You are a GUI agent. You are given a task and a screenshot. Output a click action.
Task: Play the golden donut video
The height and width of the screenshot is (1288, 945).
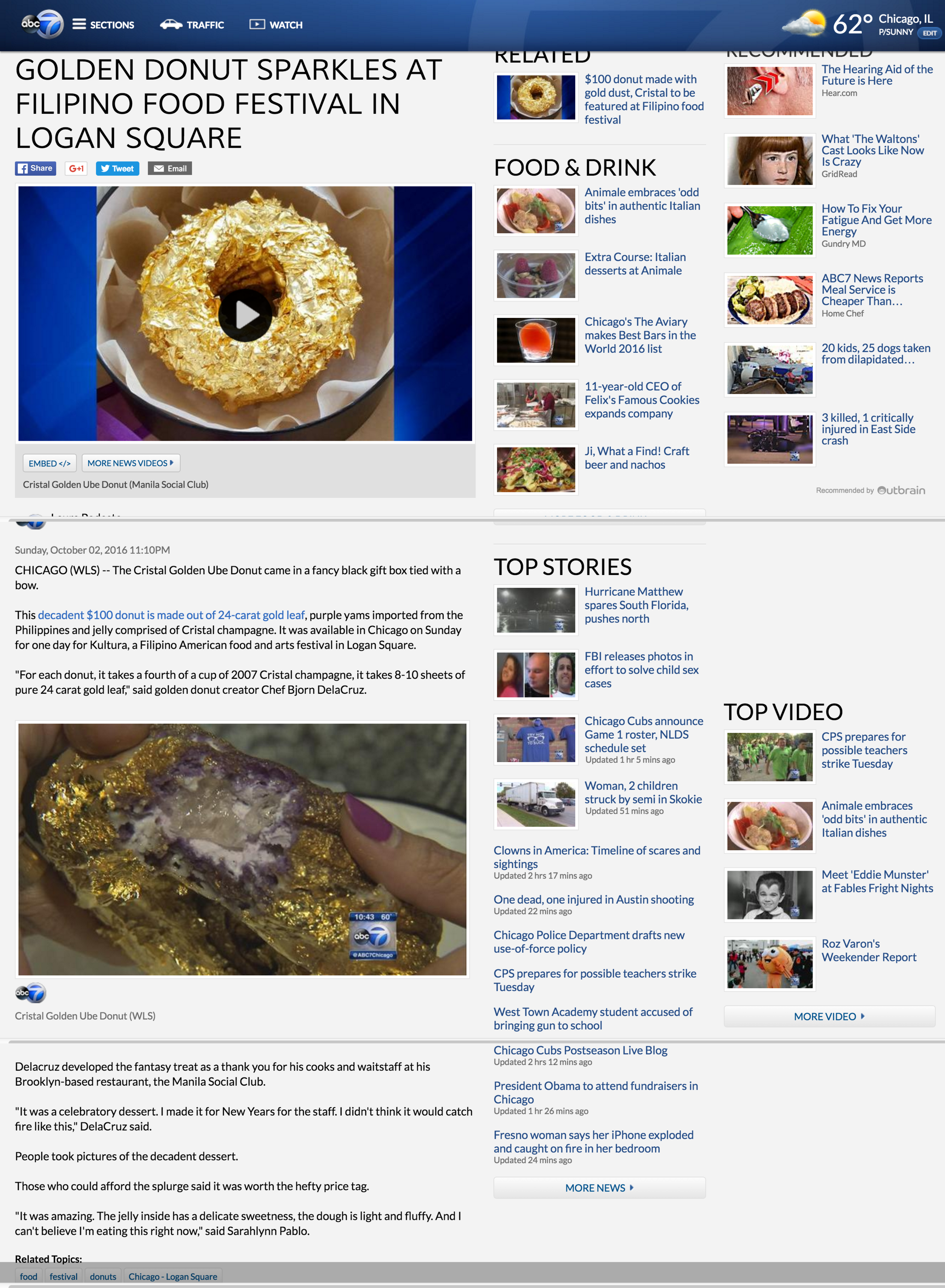[x=245, y=315]
